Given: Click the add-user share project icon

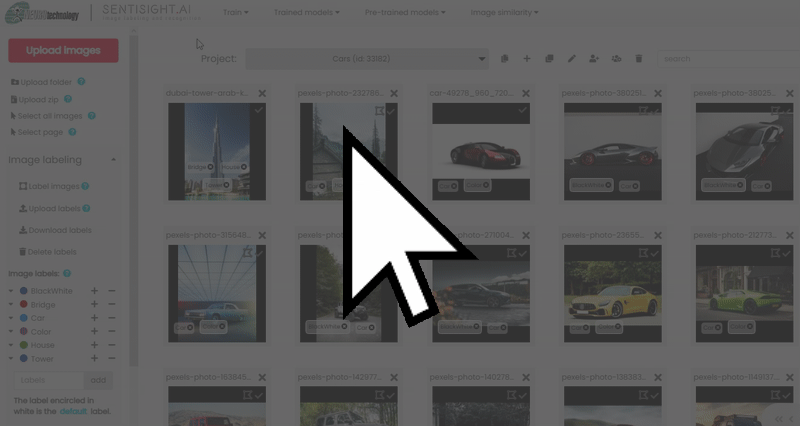Looking at the screenshot, I should tap(593, 59).
